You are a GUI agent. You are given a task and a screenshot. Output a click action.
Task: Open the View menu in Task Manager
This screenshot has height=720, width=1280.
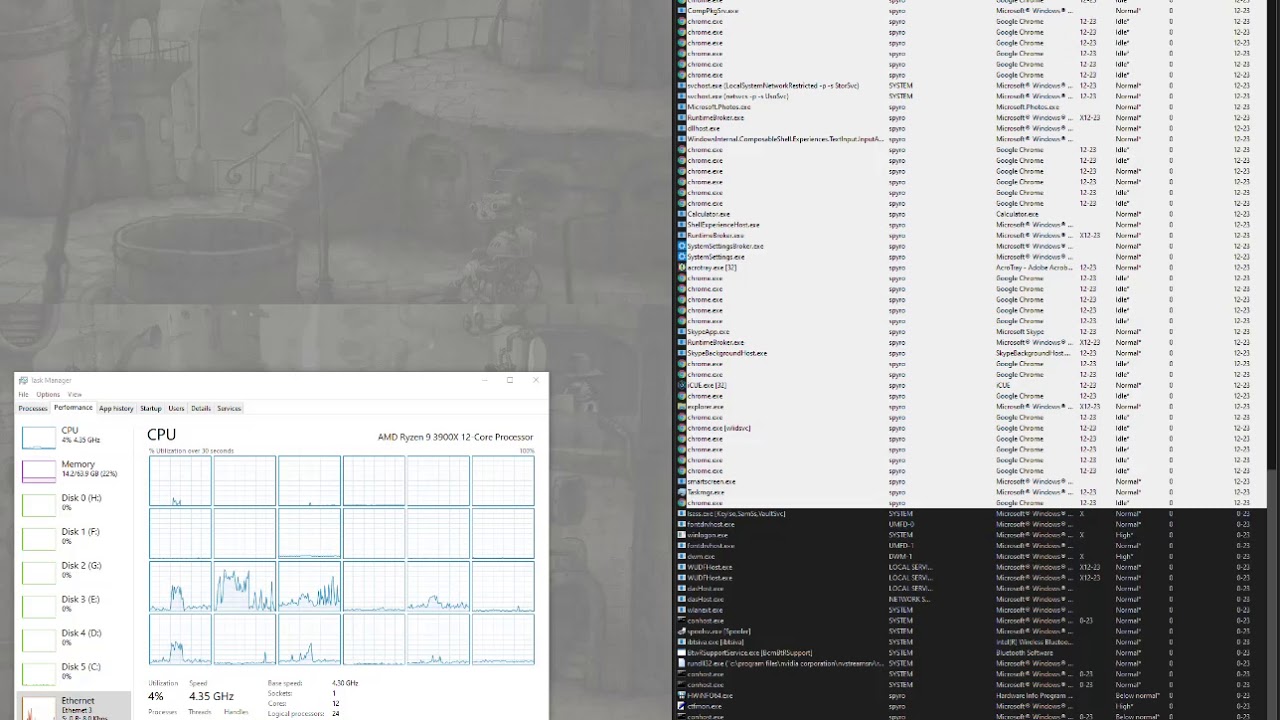75,395
